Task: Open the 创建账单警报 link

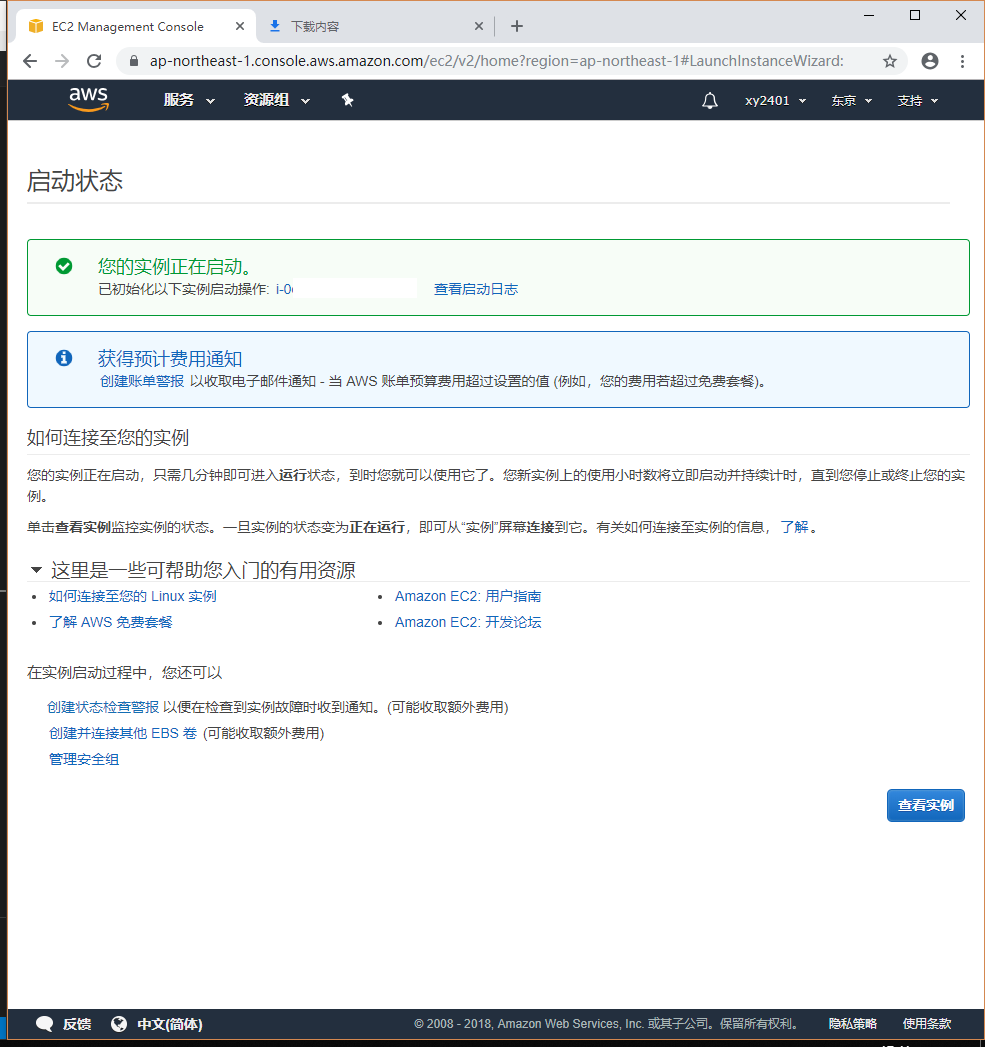Action: pos(142,381)
